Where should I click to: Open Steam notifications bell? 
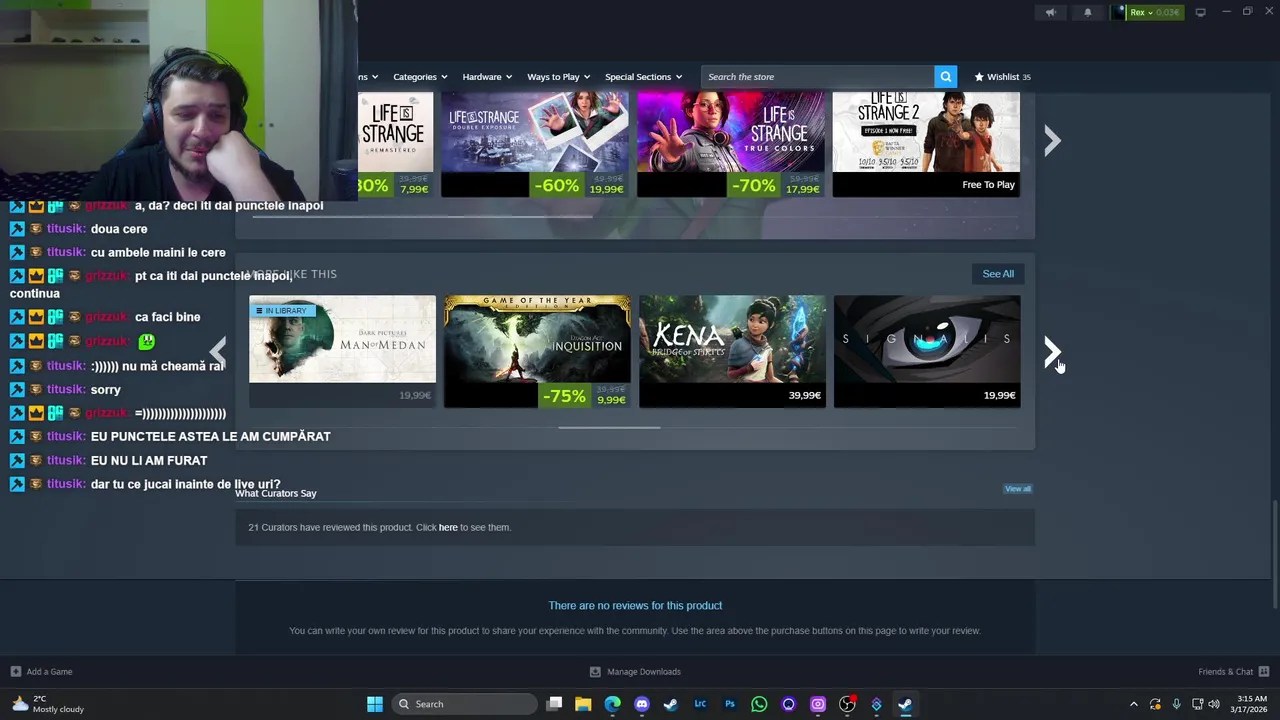click(1088, 12)
